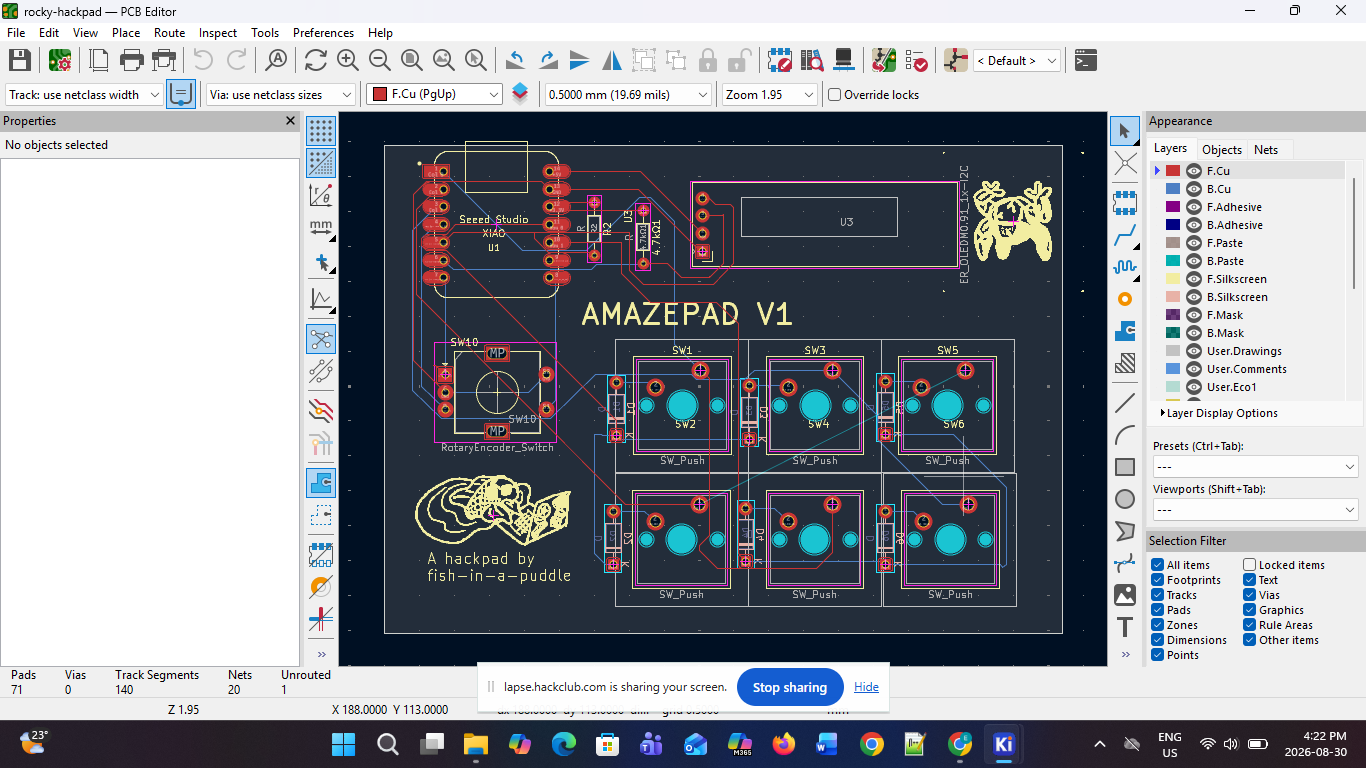Click the F.Mask layer color swatch
Screen dimensions: 1366x768
pyautogui.click(x=1173, y=315)
